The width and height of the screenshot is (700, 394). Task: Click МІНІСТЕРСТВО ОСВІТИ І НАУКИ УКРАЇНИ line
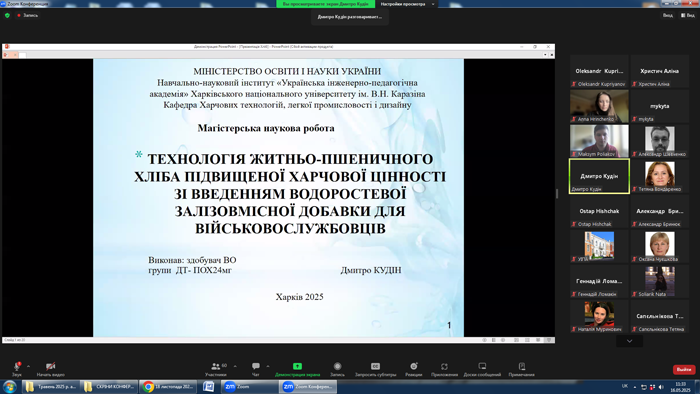287,71
